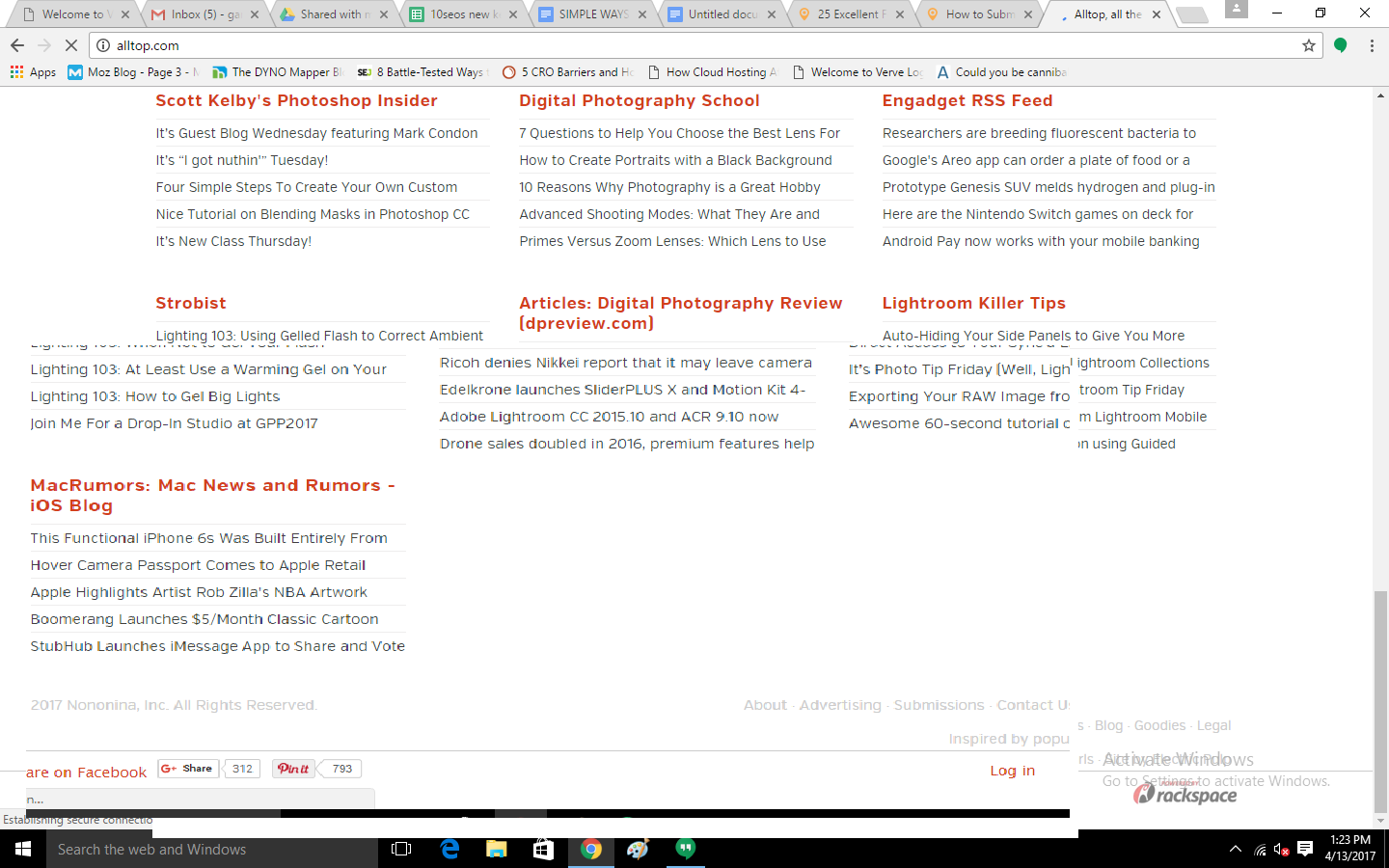Open the Windows Store from the taskbar
This screenshot has width=1389, height=868.
(543, 849)
